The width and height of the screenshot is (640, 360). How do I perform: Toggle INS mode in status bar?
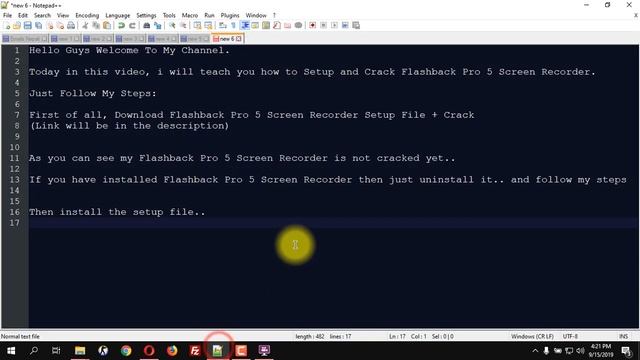tap(623, 337)
